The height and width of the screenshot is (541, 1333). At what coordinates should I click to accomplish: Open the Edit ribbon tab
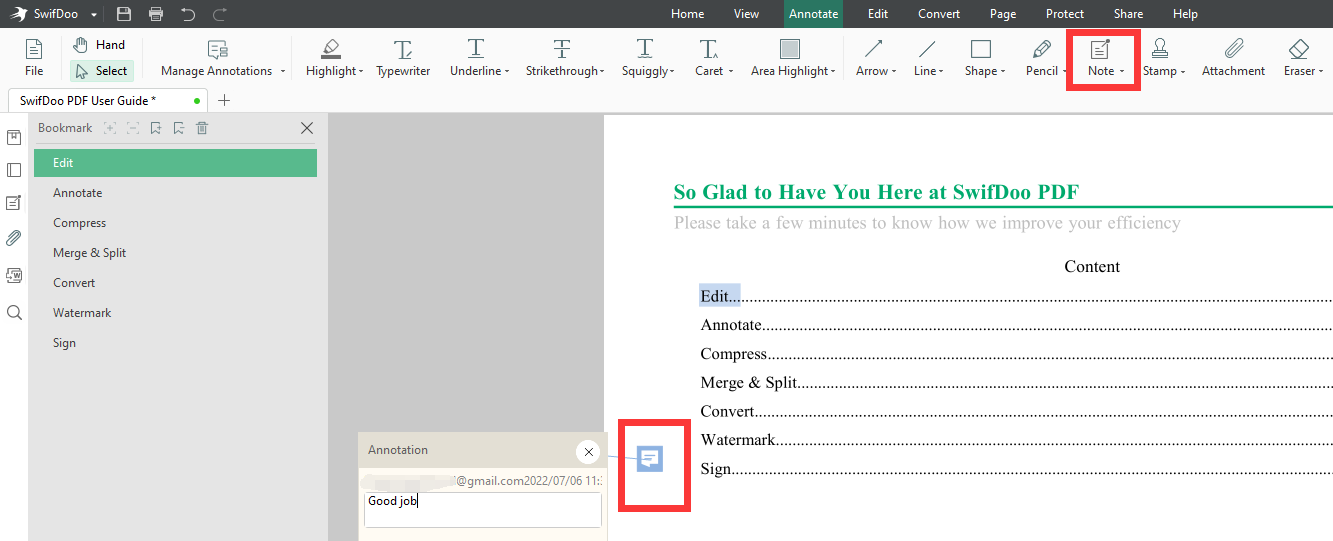[x=878, y=14]
